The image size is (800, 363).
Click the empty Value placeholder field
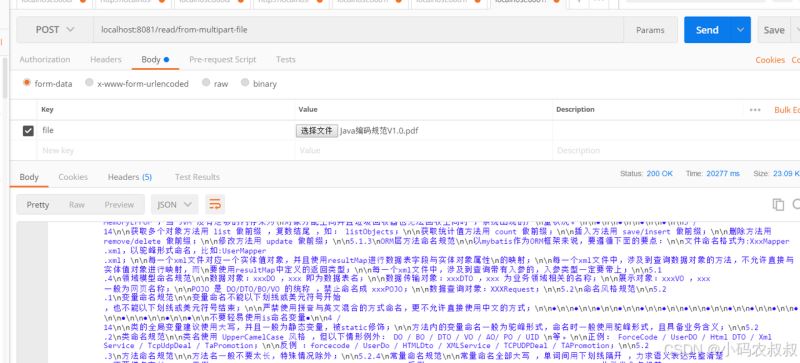[423, 151]
